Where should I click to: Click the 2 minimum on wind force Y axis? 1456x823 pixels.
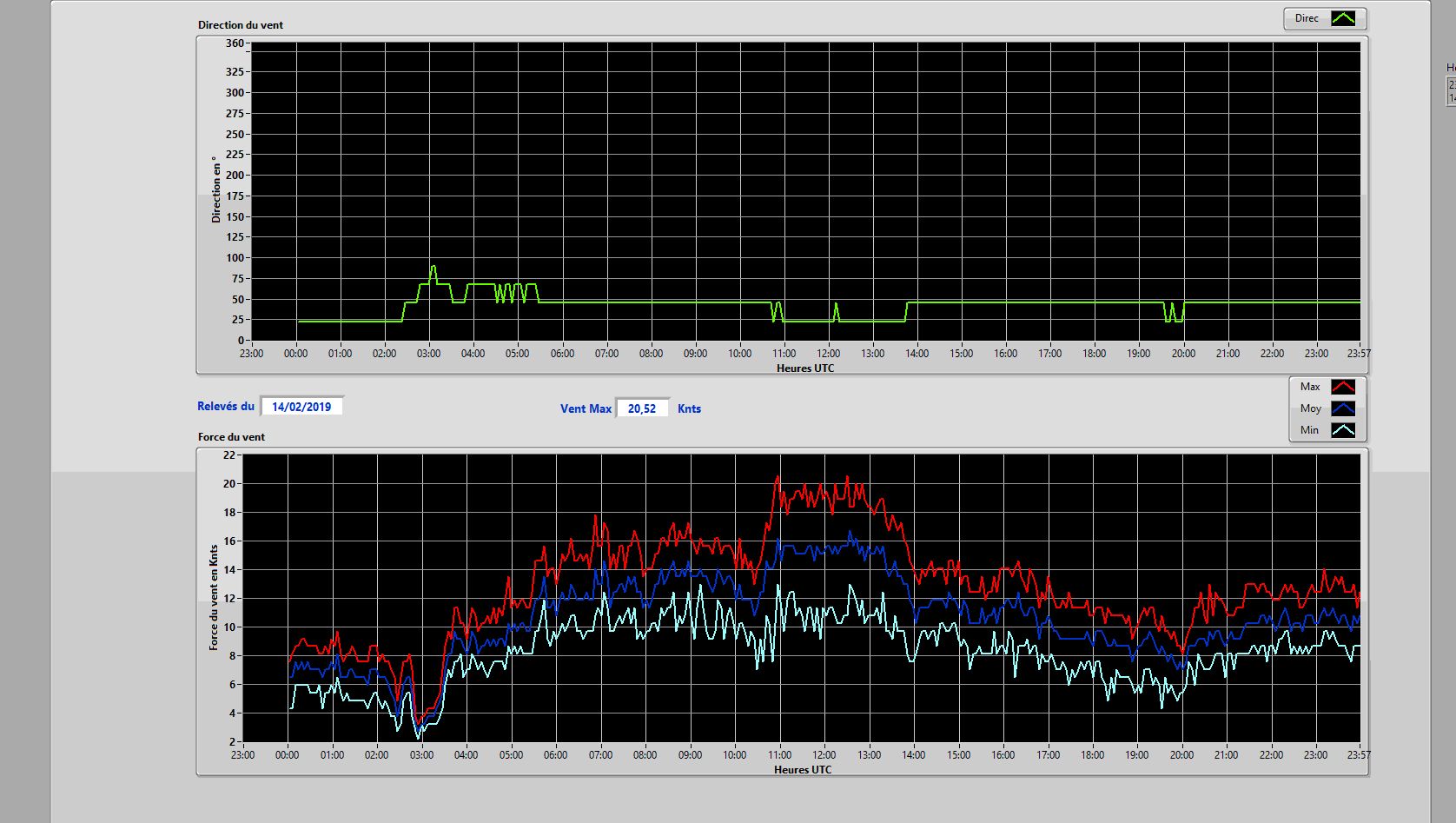pos(232,741)
